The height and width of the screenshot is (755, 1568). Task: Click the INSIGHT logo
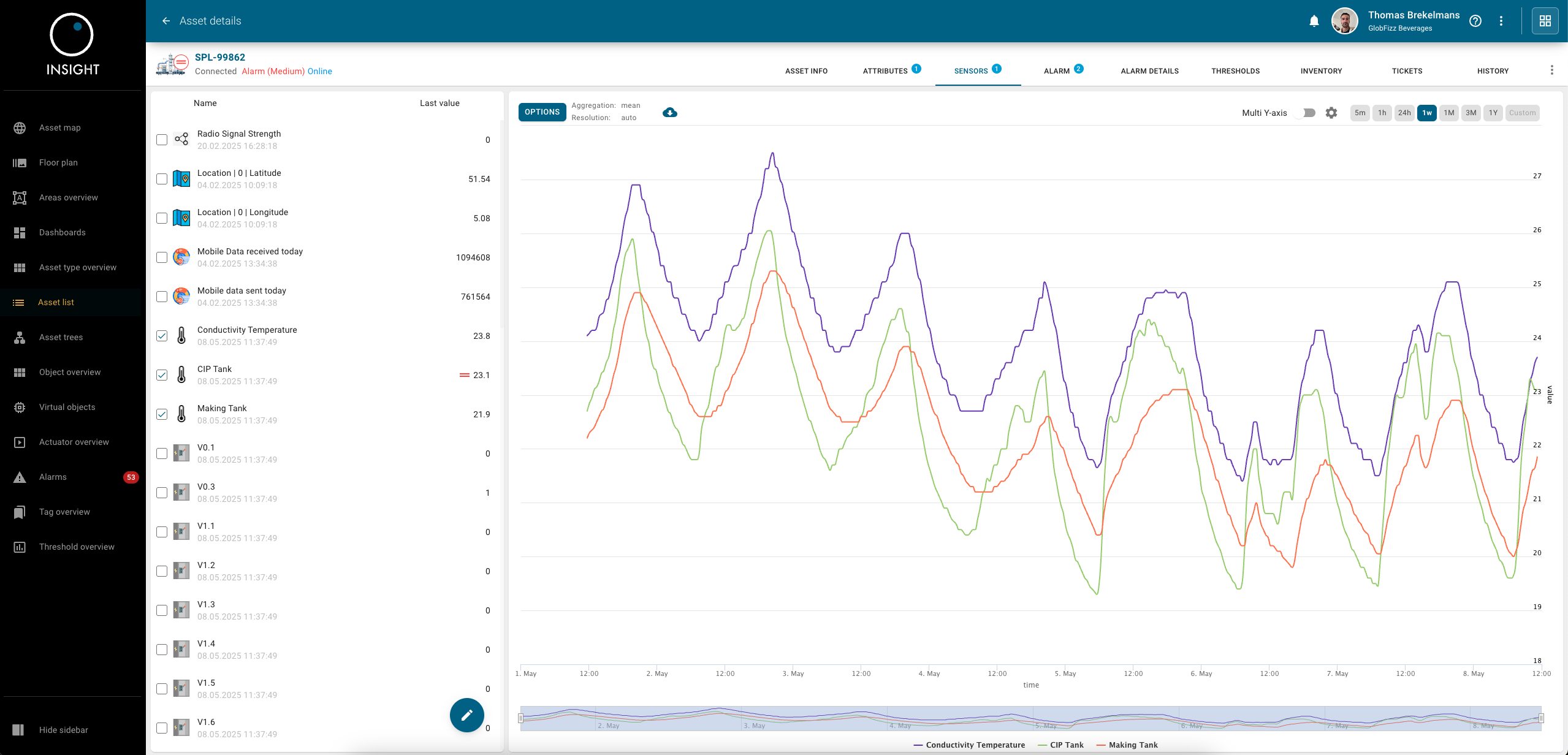pyautogui.click(x=72, y=44)
